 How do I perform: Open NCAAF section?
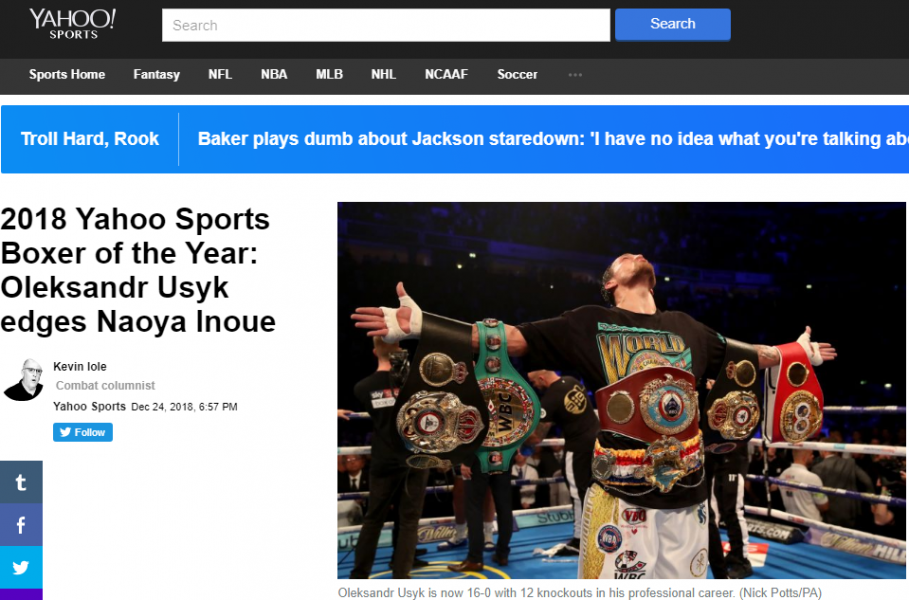coord(446,74)
